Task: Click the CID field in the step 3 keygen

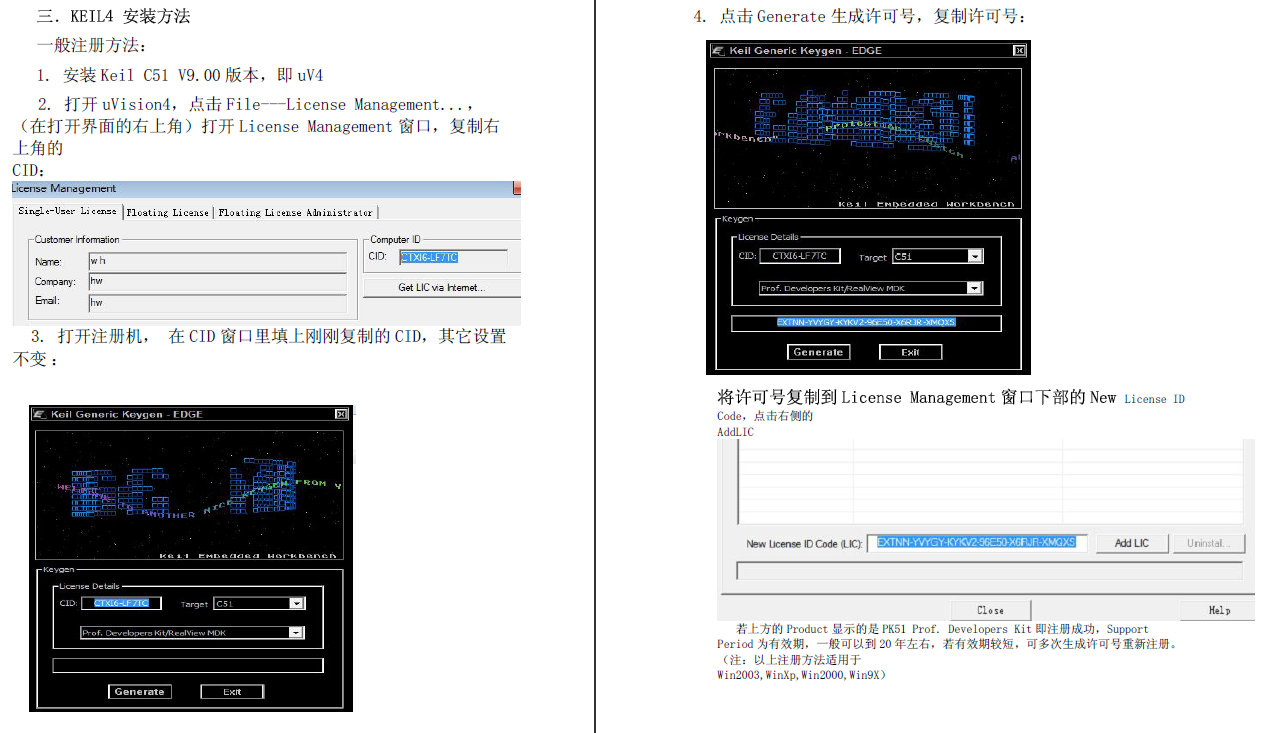Action: coord(121,603)
